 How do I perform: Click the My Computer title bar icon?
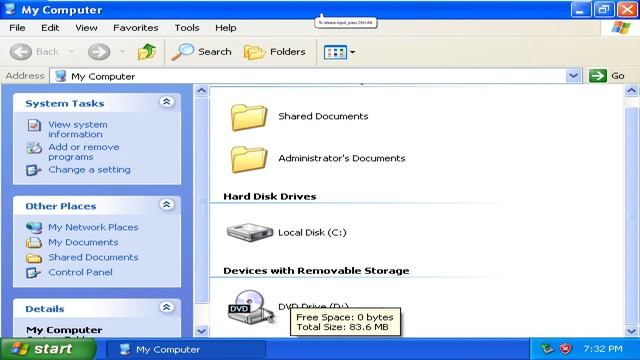click(10, 9)
